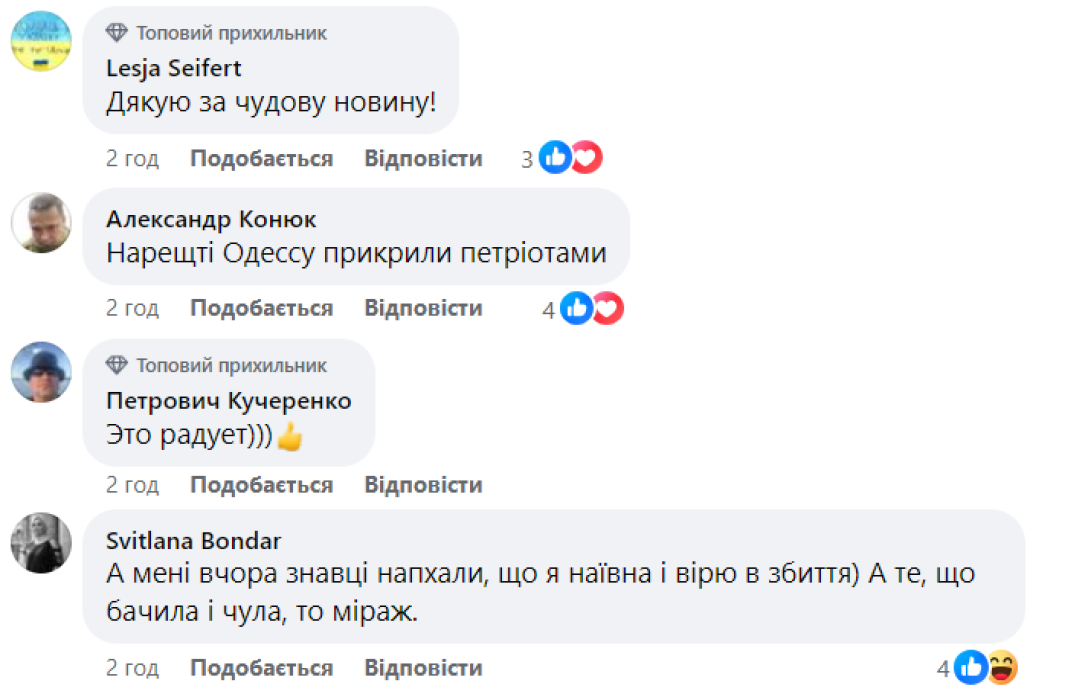Click the Like thumbs-up reaction under Lesja's comment

click(554, 157)
